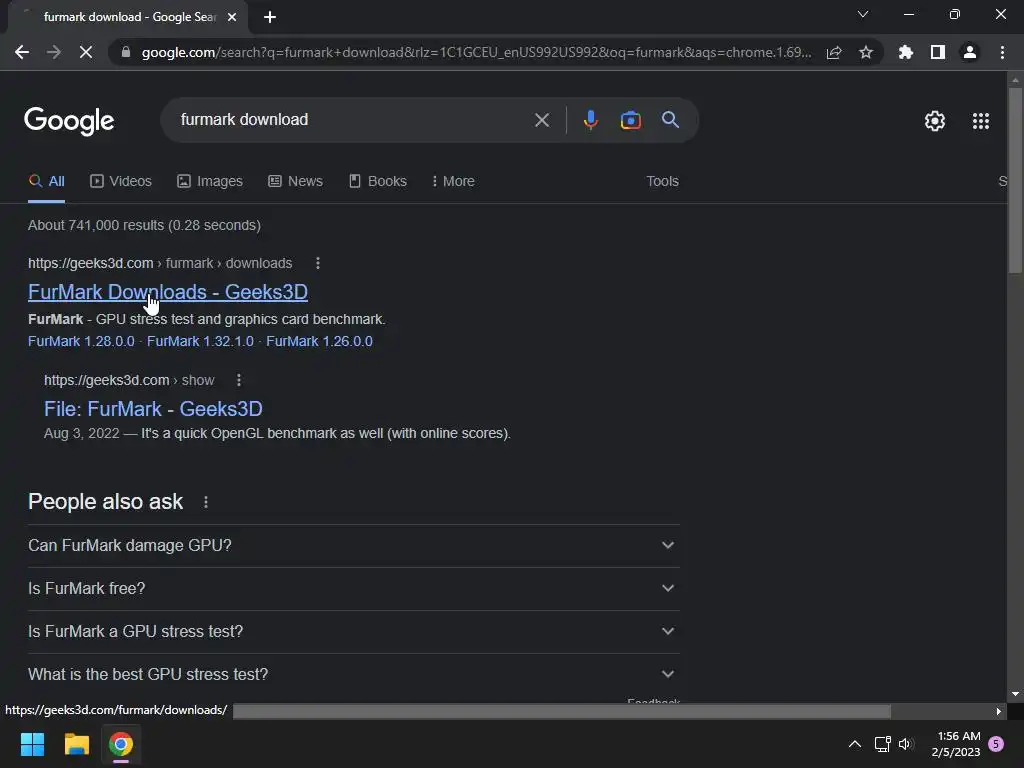Select the All results tab

(46, 182)
